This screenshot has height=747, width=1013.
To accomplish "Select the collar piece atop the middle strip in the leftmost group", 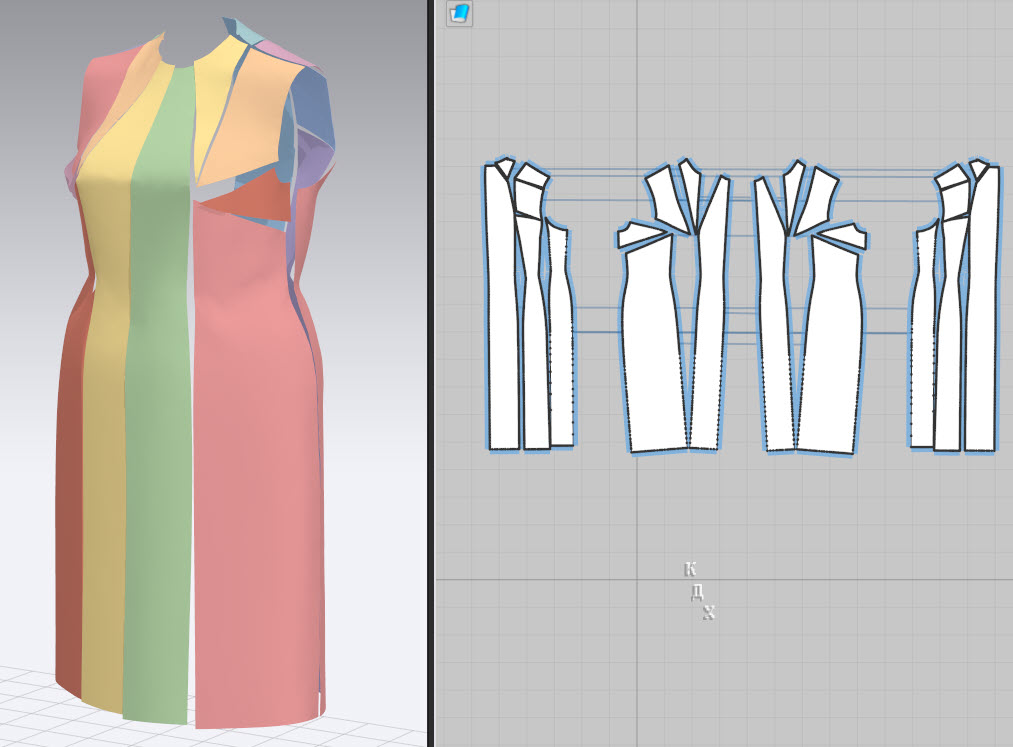I will click(x=531, y=178).
